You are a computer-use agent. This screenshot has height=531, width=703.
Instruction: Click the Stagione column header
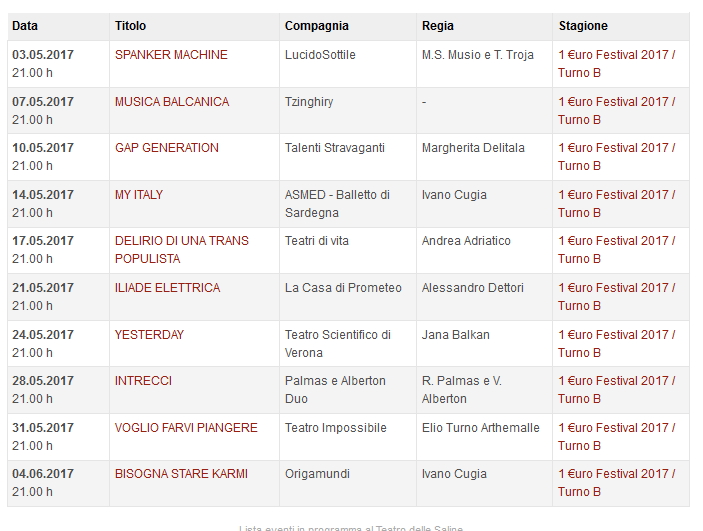(x=583, y=26)
